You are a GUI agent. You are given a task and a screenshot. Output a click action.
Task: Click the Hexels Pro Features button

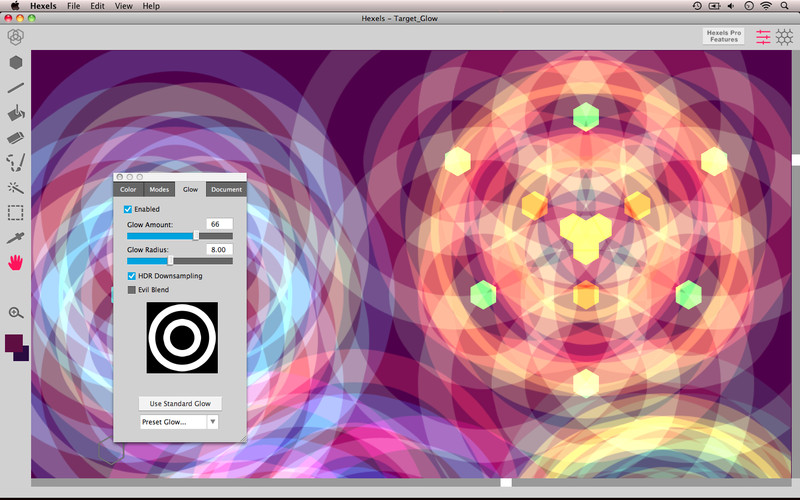723,36
